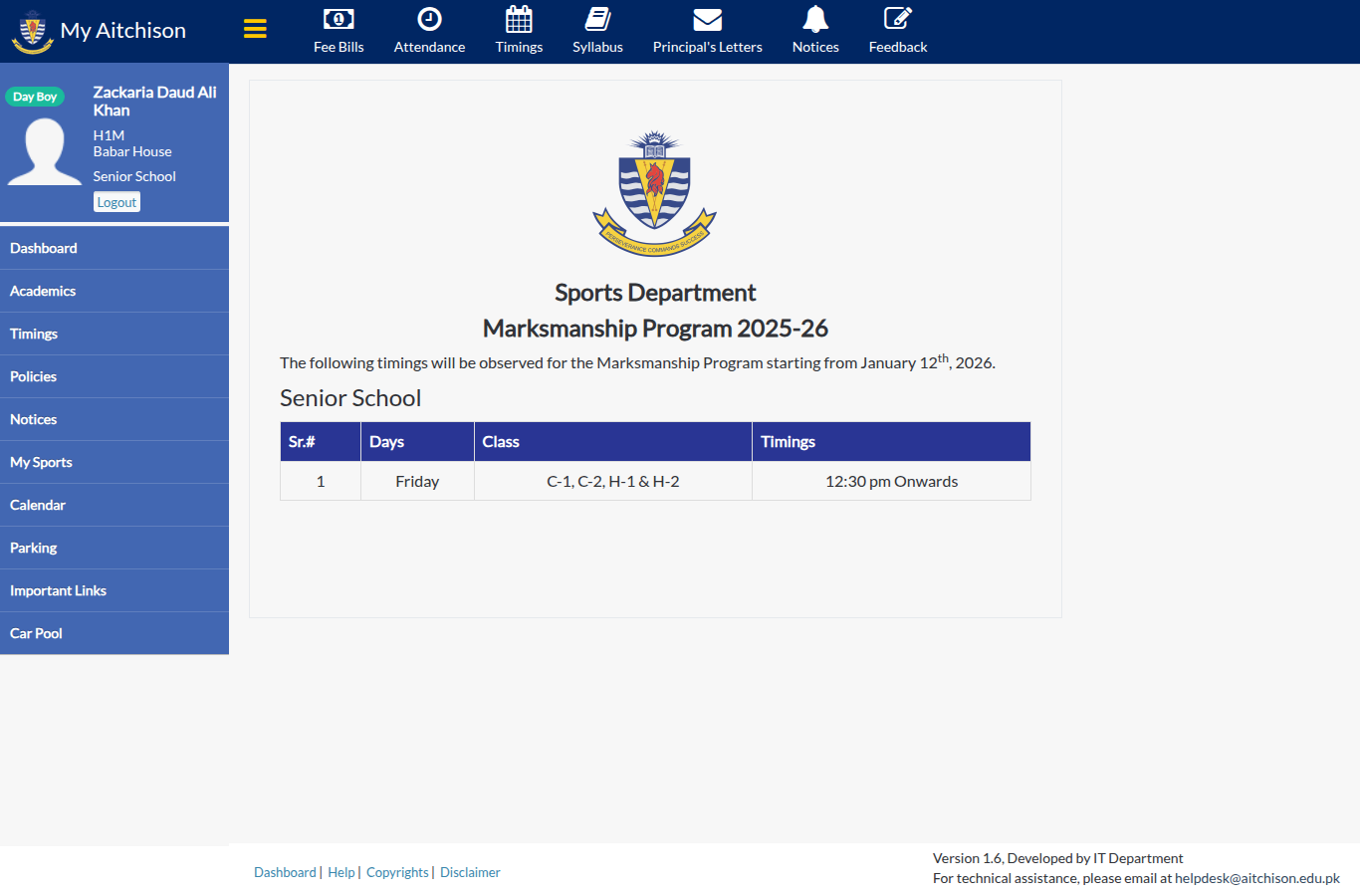
Task: Open the Syllabus book icon
Action: click(597, 19)
